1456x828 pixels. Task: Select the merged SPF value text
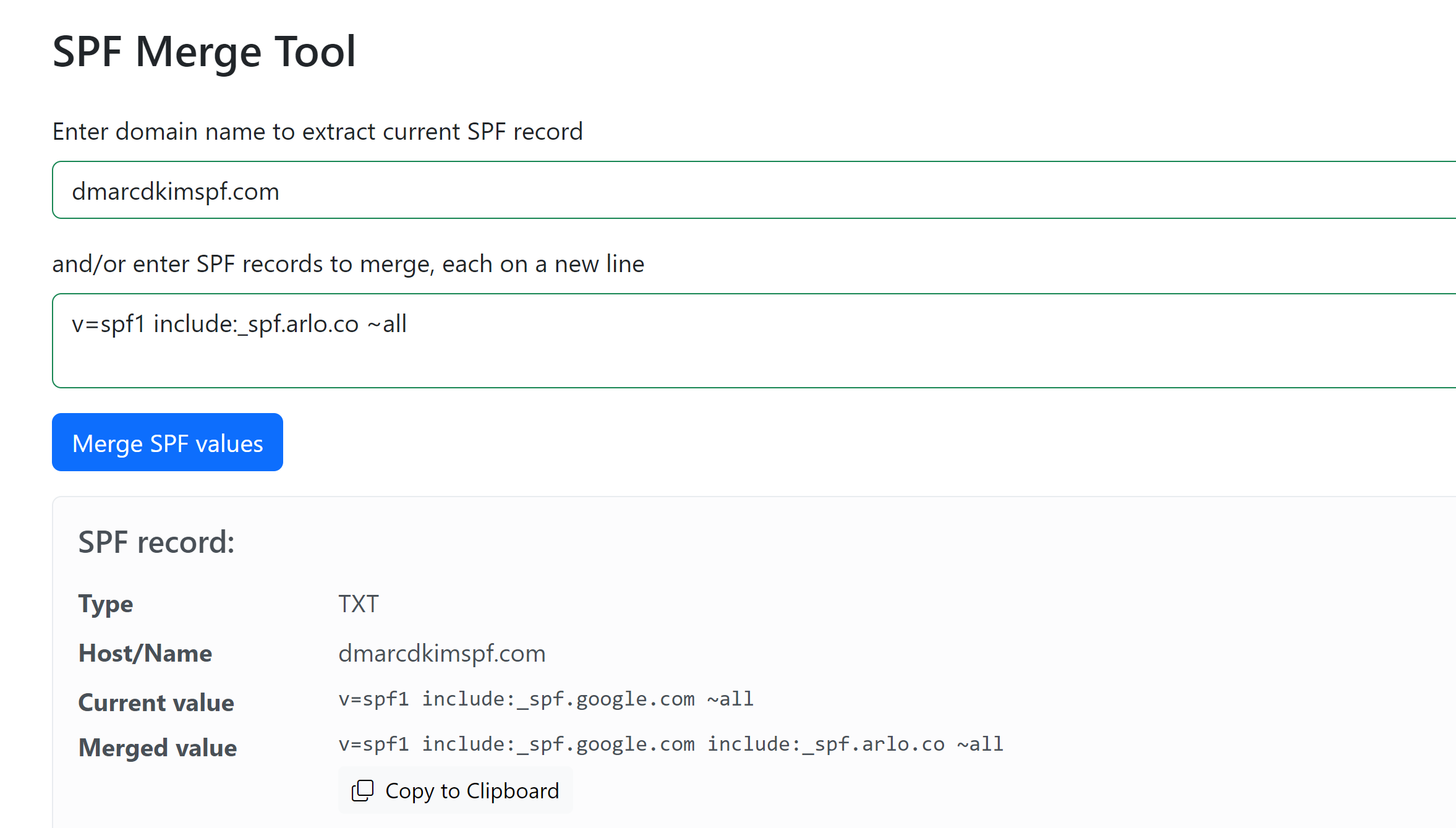(x=671, y=744)
